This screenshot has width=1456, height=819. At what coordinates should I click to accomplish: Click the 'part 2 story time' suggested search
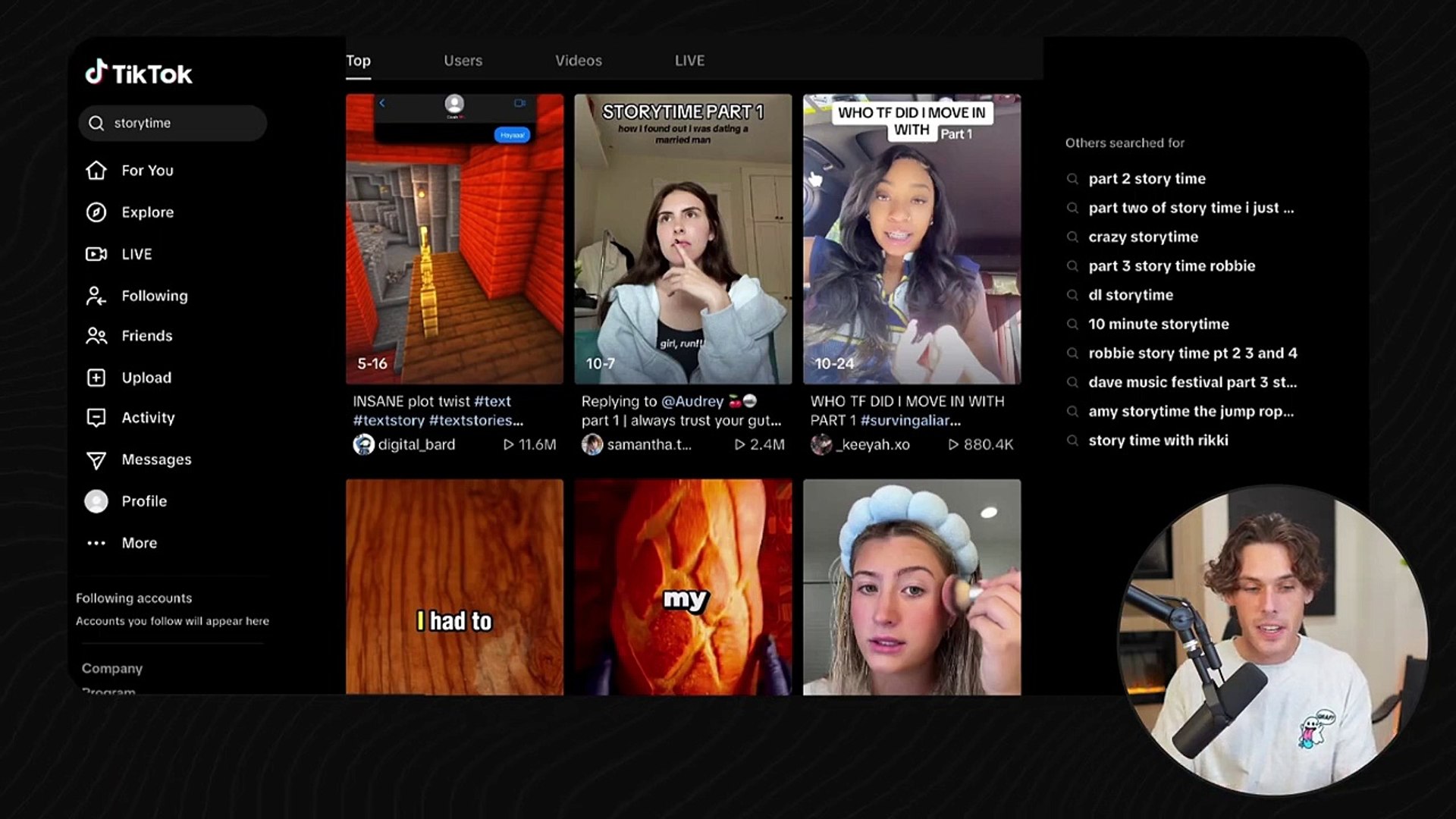1147,178
